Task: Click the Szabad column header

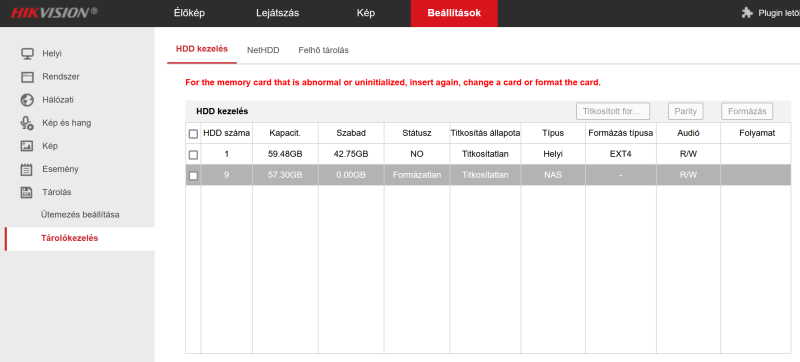Action: pos(351,133)
